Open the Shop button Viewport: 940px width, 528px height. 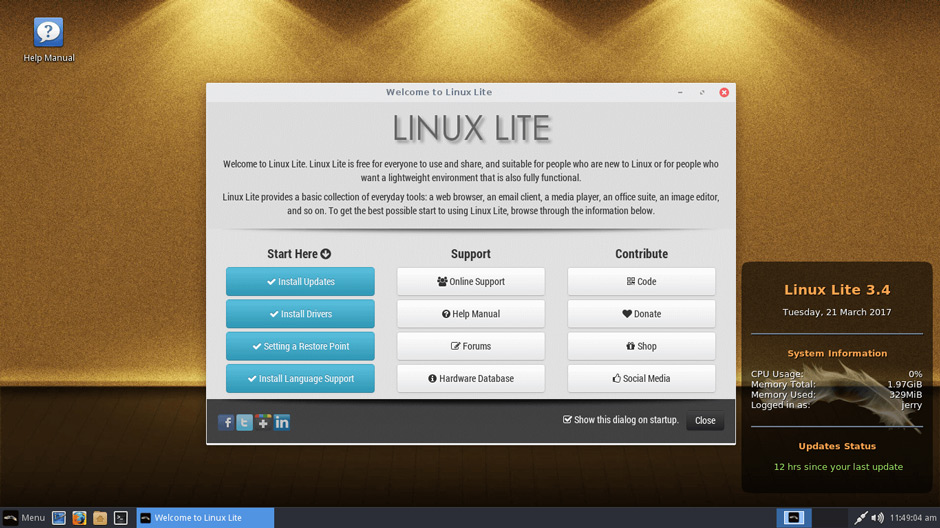click(641, 346)
